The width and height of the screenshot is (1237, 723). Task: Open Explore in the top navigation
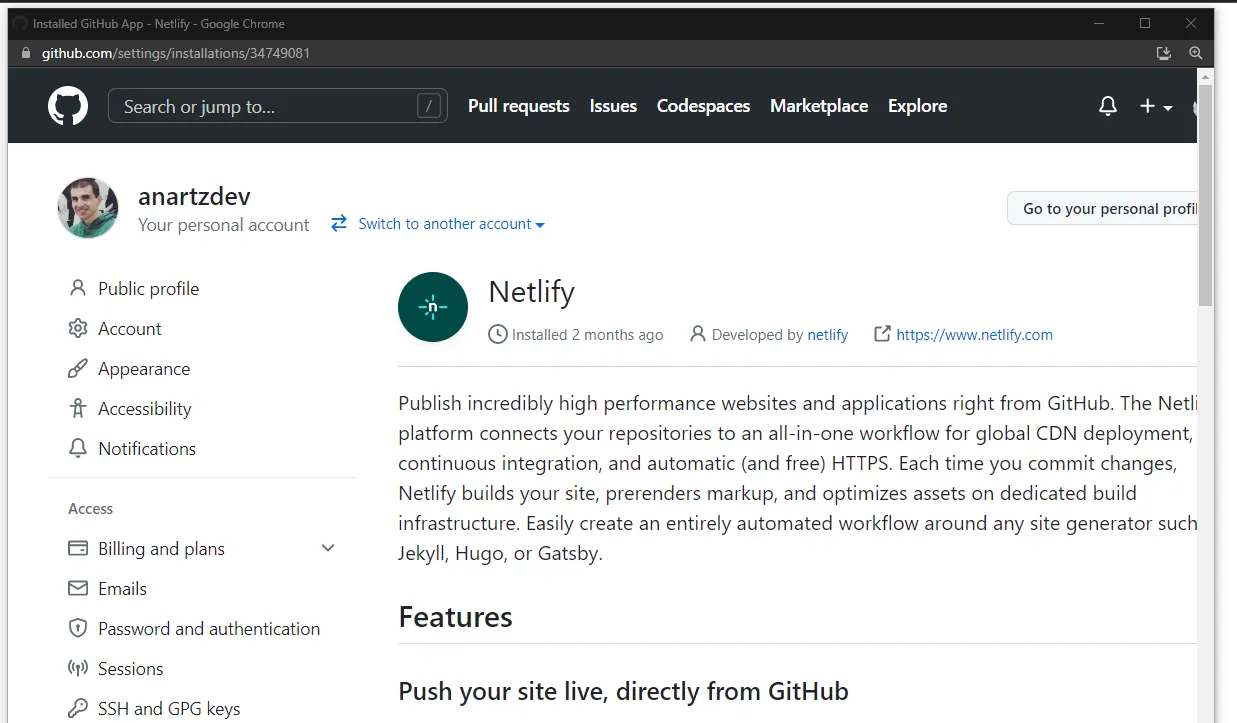pyautogui.click(x=917, y=106)
